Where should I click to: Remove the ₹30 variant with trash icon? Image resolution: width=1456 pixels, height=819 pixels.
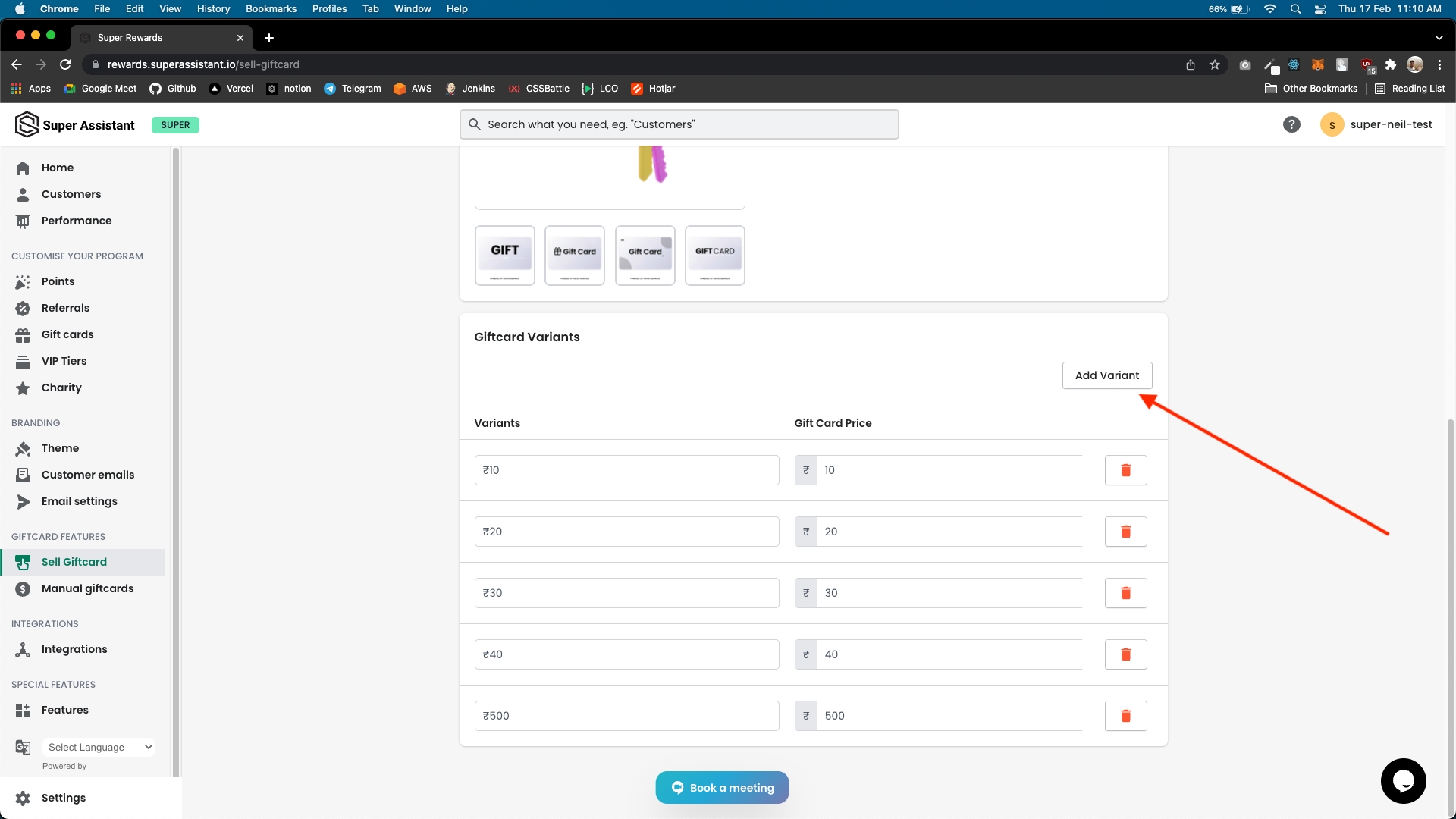1125,593
